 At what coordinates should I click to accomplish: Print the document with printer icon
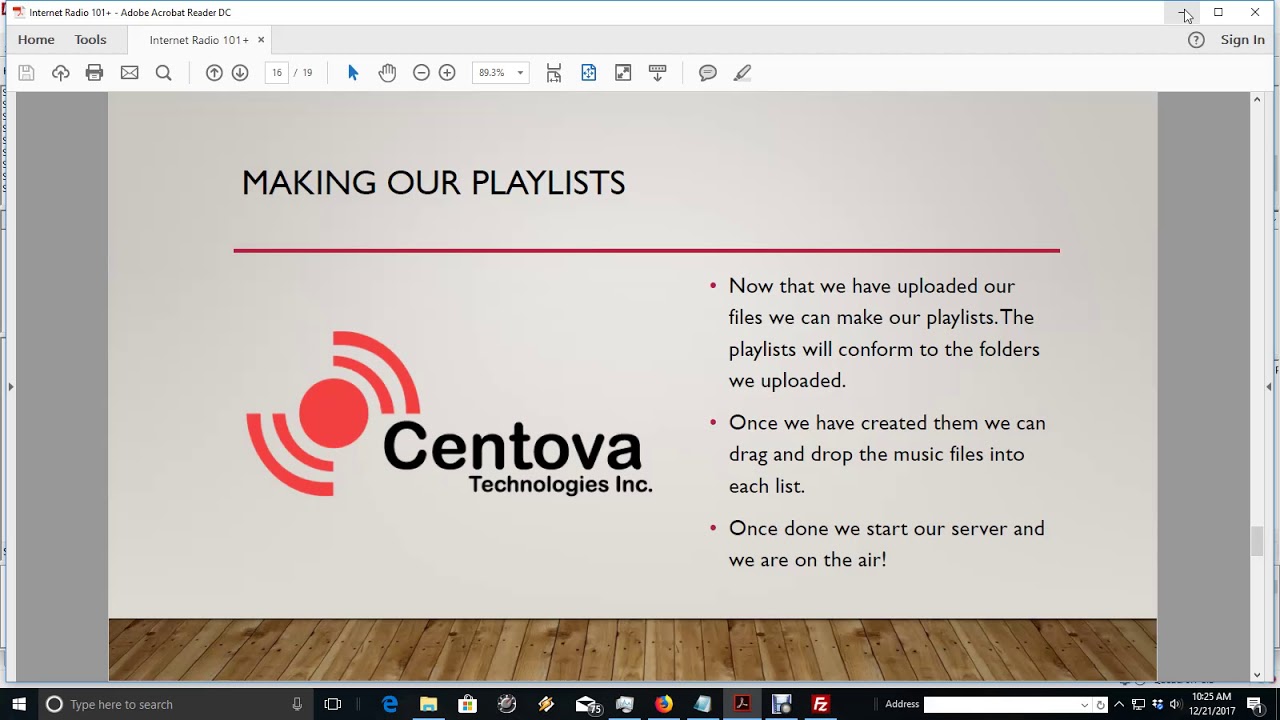95,73
